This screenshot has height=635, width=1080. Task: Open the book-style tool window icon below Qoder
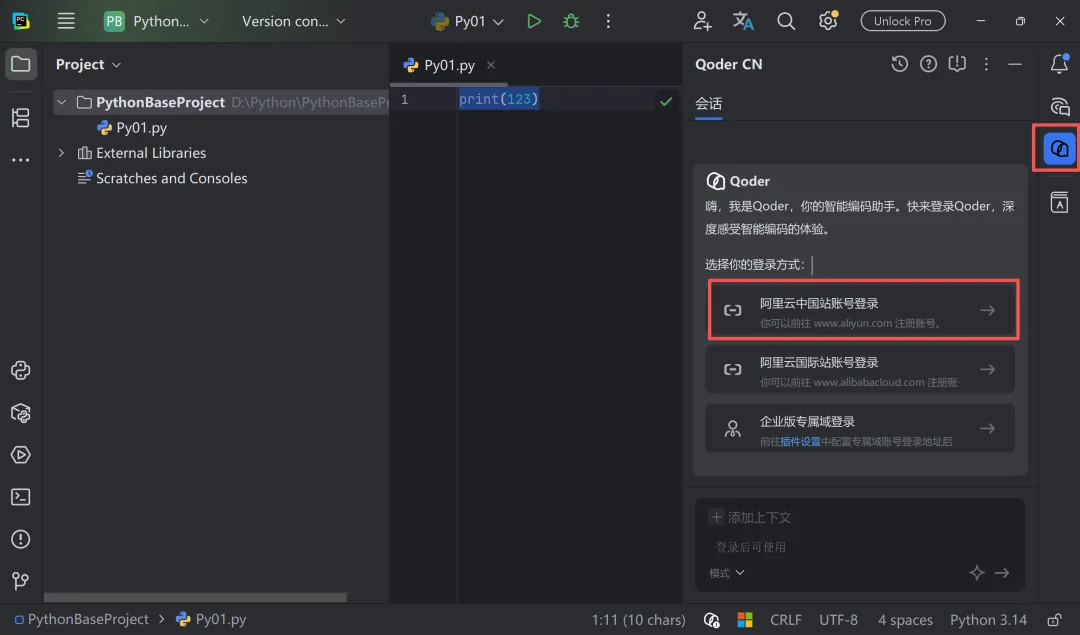coord(1059,202)
